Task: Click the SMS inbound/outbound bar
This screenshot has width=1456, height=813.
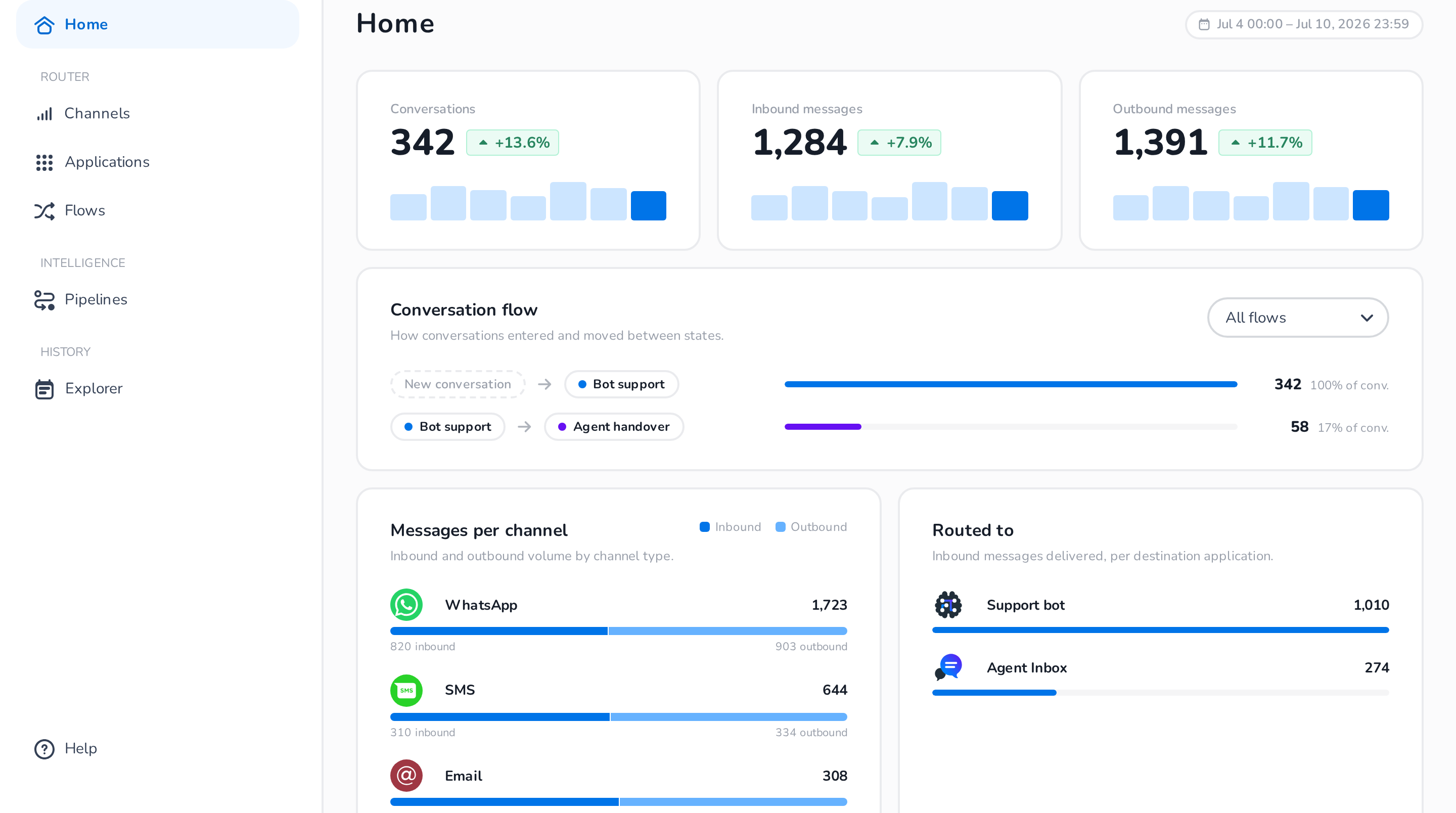Action: [x=618, y=717]
